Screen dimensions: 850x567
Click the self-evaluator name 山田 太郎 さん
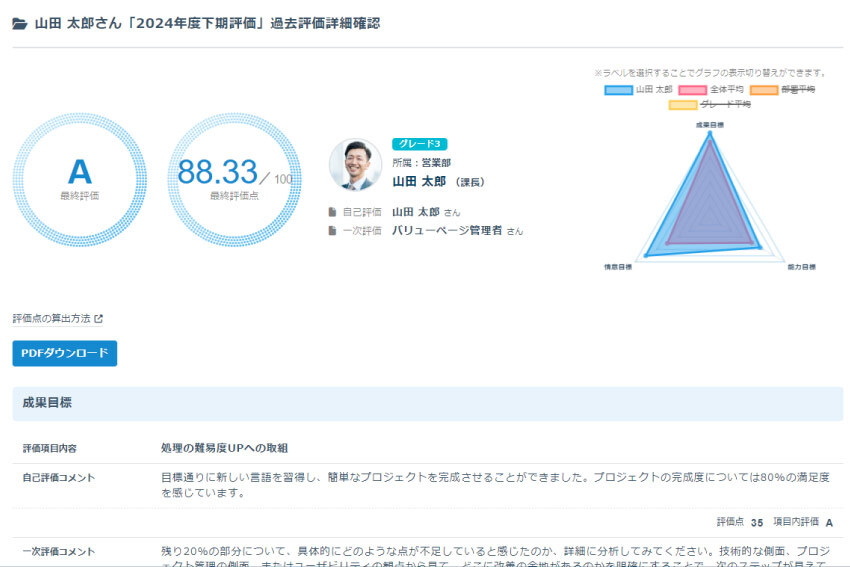coord(426,212)
